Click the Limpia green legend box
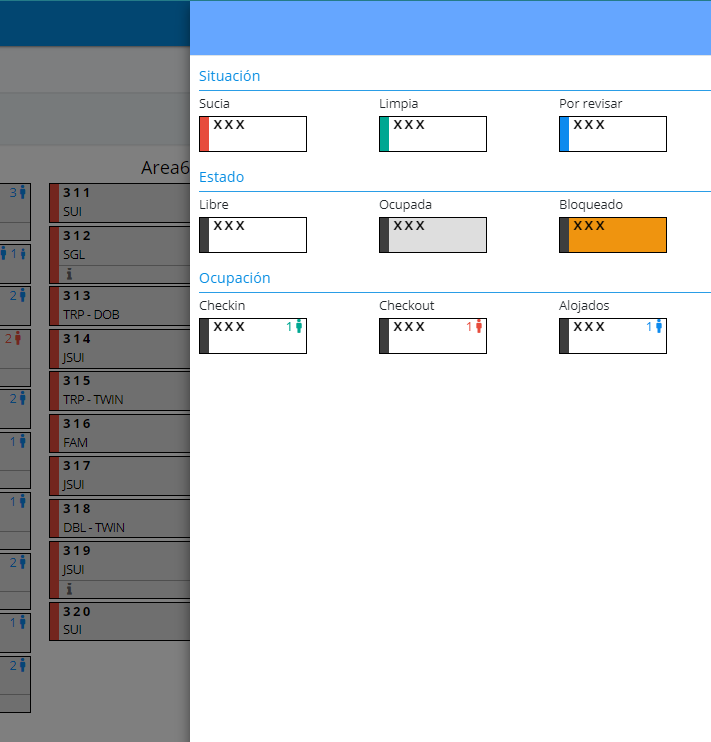The width and height of the screenshot is (711, 742). (433, 134)
